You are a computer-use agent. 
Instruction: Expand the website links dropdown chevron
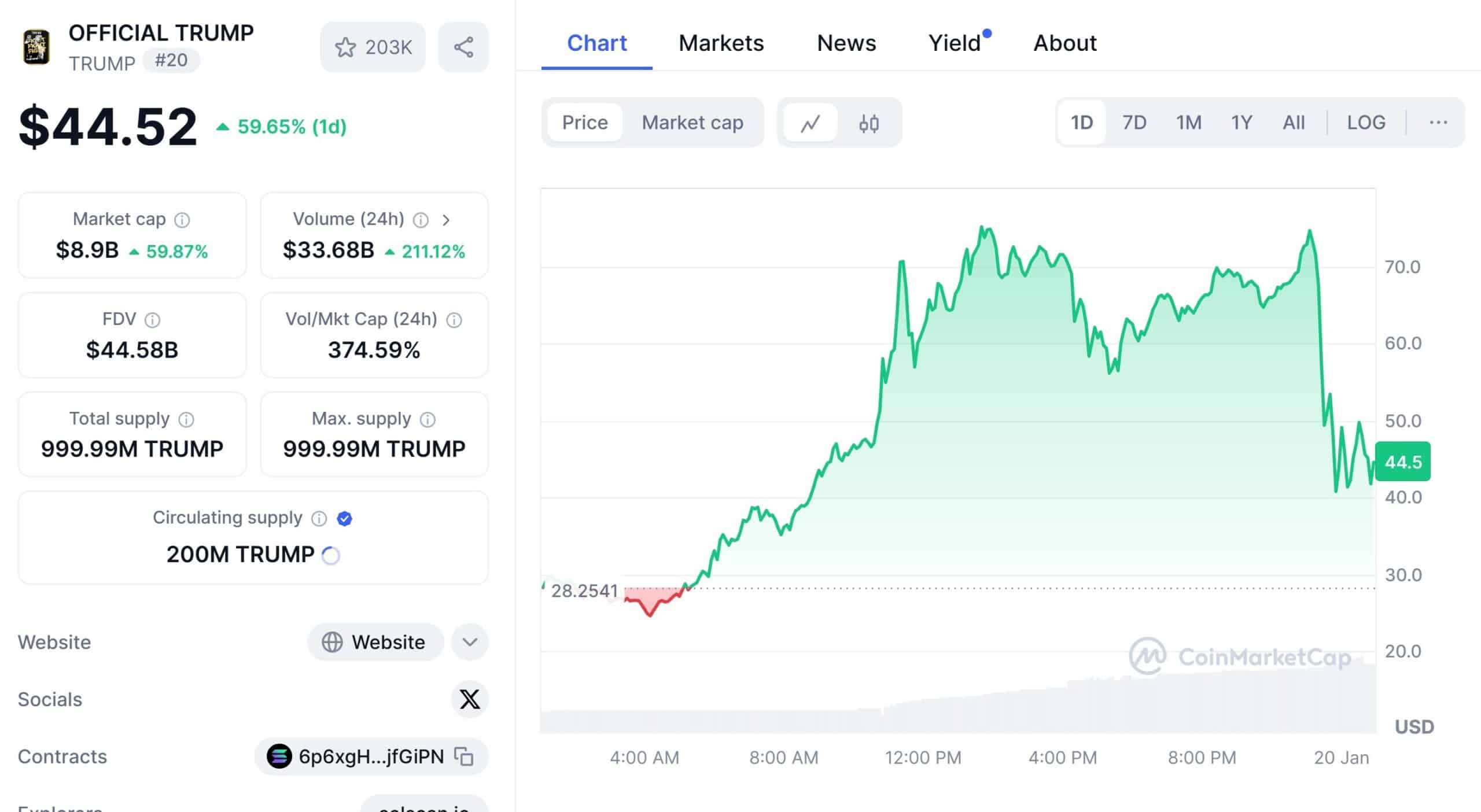pos(470,642)
